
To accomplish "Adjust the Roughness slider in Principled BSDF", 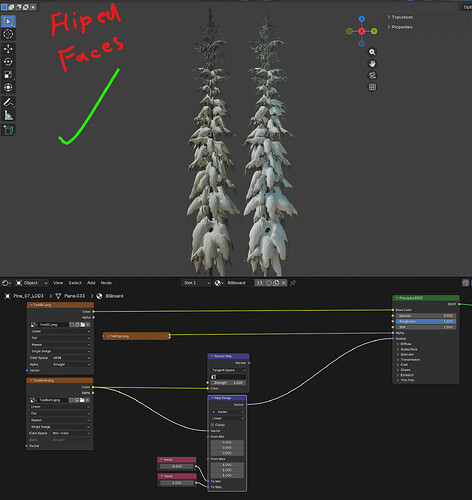I will [x=426, y=322].
